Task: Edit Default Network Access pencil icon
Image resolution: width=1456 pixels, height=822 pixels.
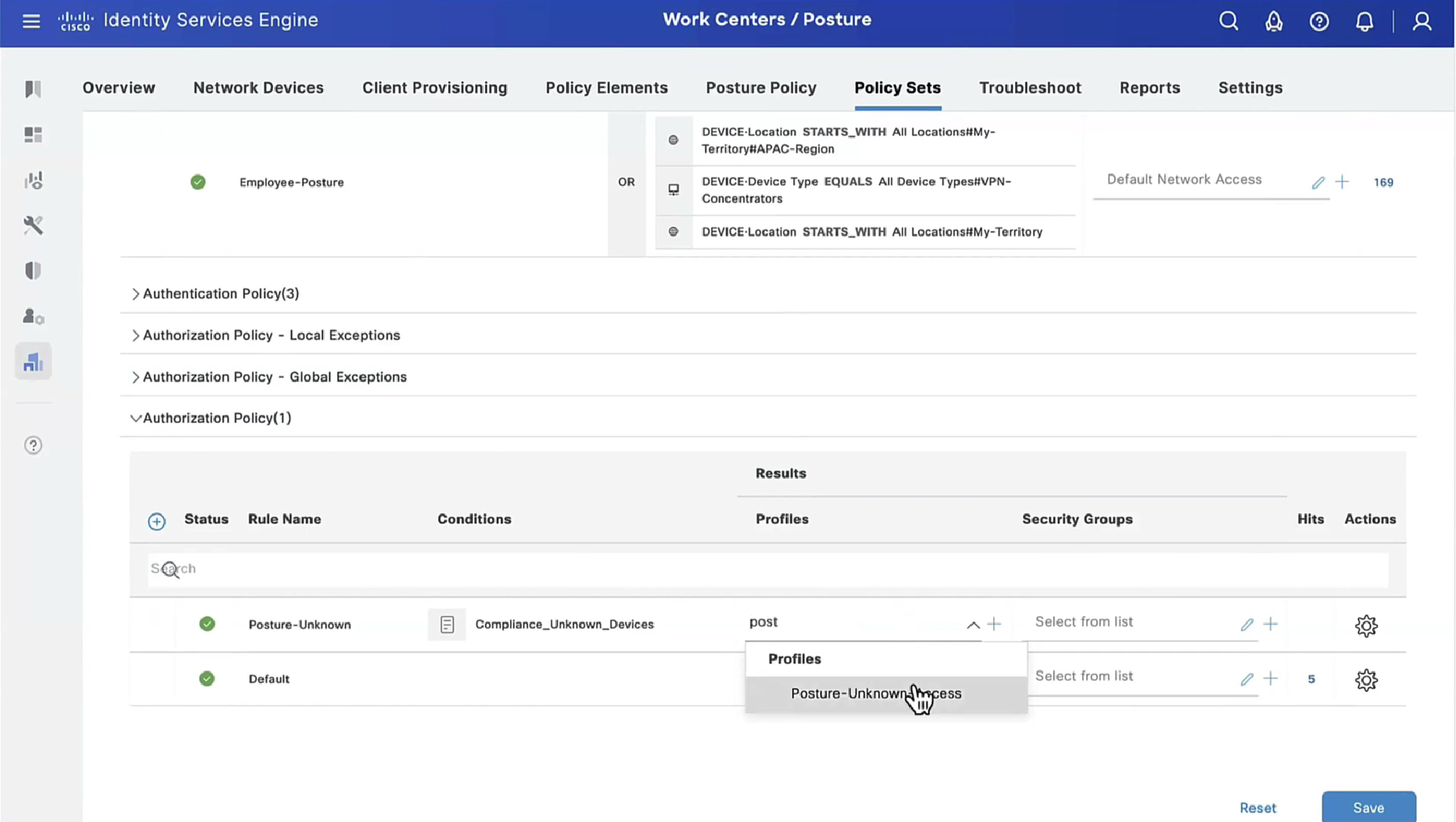Action: pyautogui.click(x=1317, y=183)
